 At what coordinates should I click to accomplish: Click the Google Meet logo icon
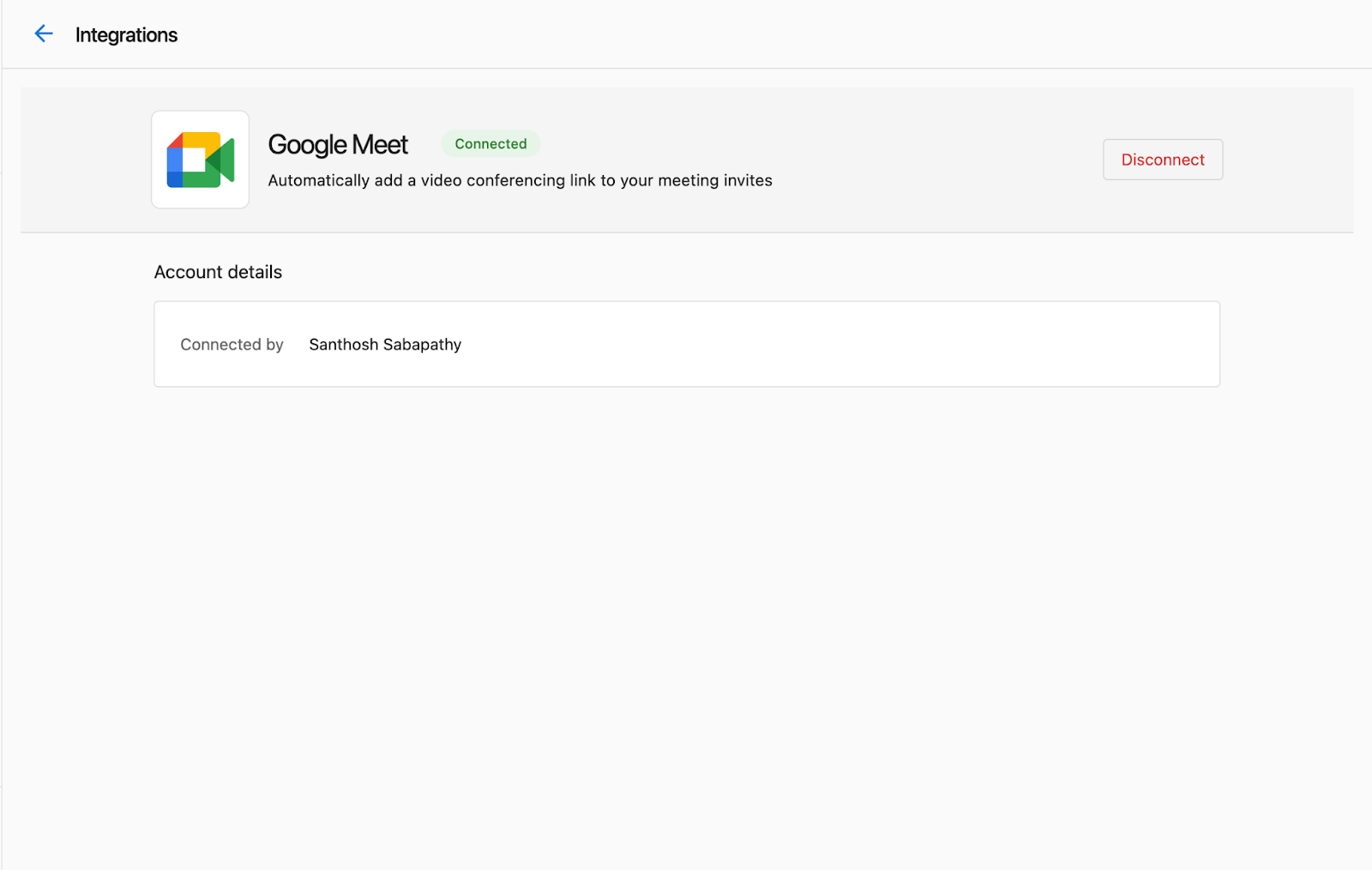pyautogui.click(x=201, y=160)
